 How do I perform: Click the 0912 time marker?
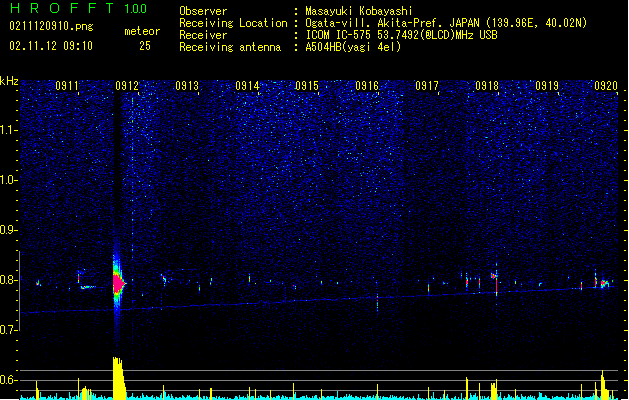[127, 86]
